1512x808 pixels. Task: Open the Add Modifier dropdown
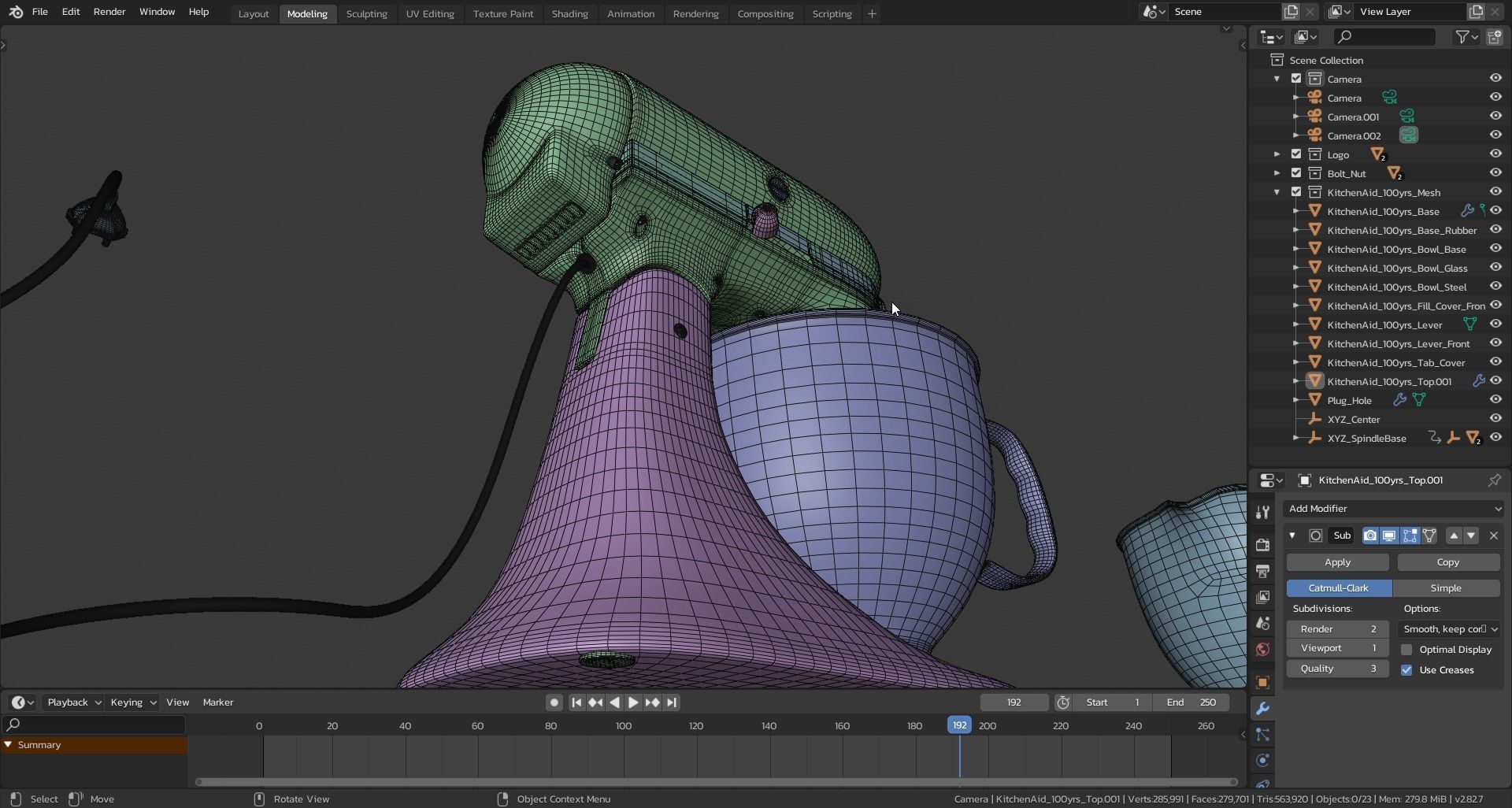tap(1394, 509)
